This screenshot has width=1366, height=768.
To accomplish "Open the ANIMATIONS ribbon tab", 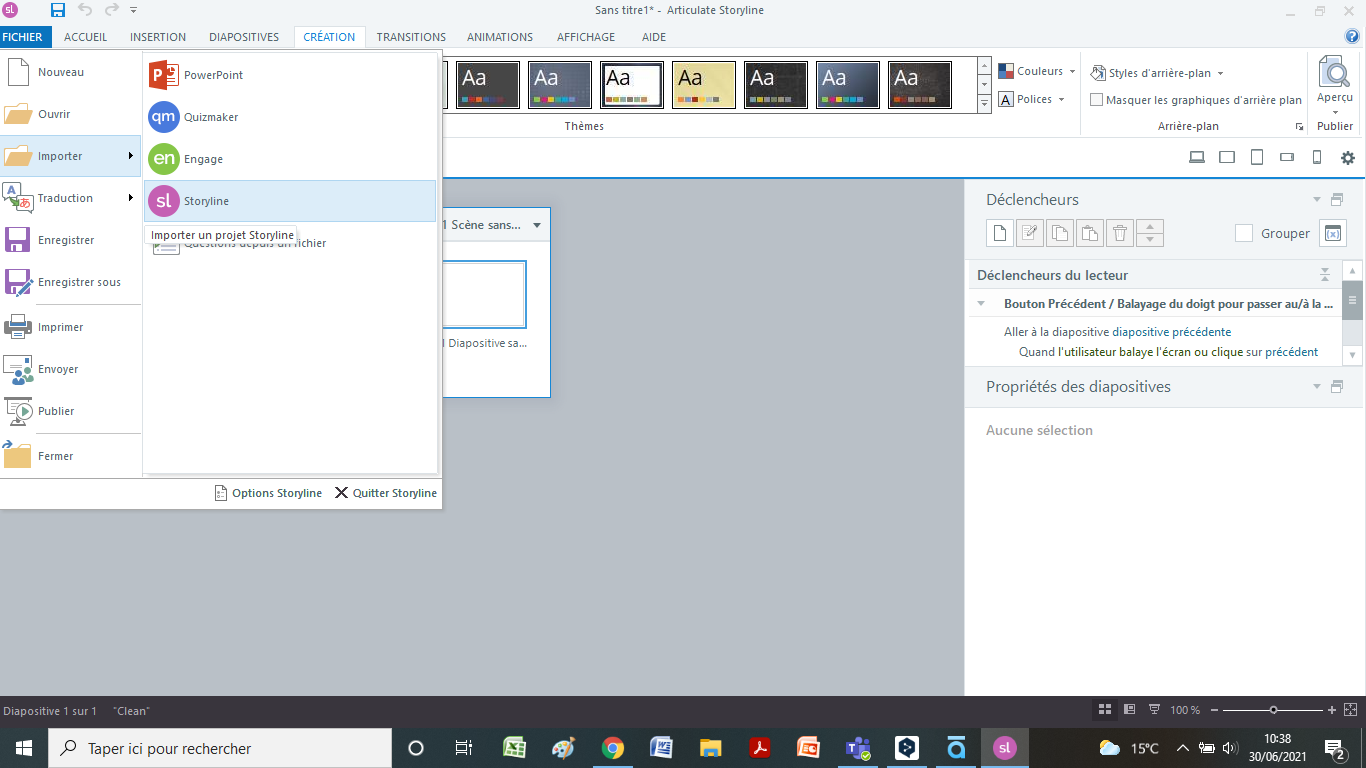I will [500, 37].
